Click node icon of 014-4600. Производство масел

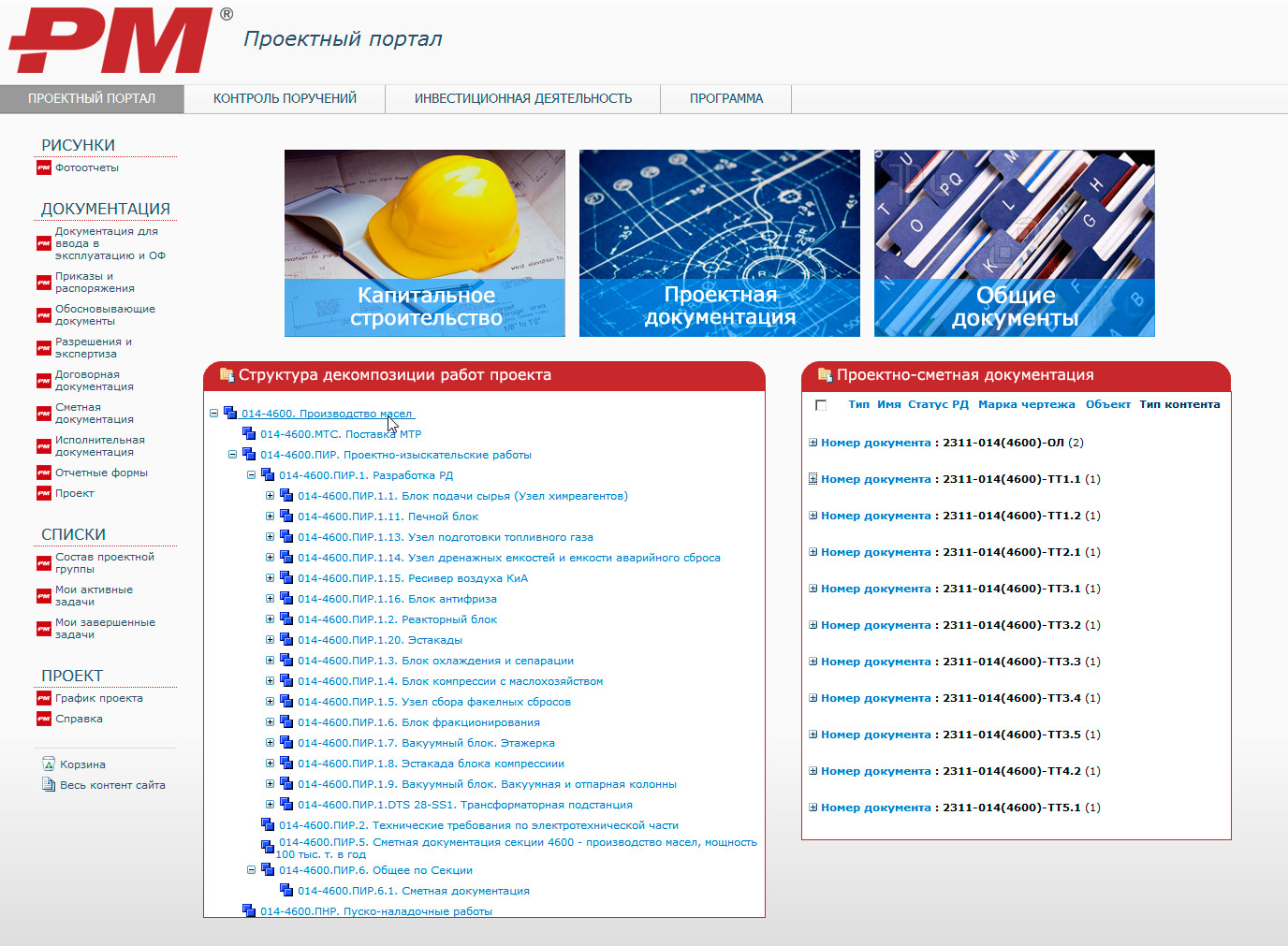[230, 413]
